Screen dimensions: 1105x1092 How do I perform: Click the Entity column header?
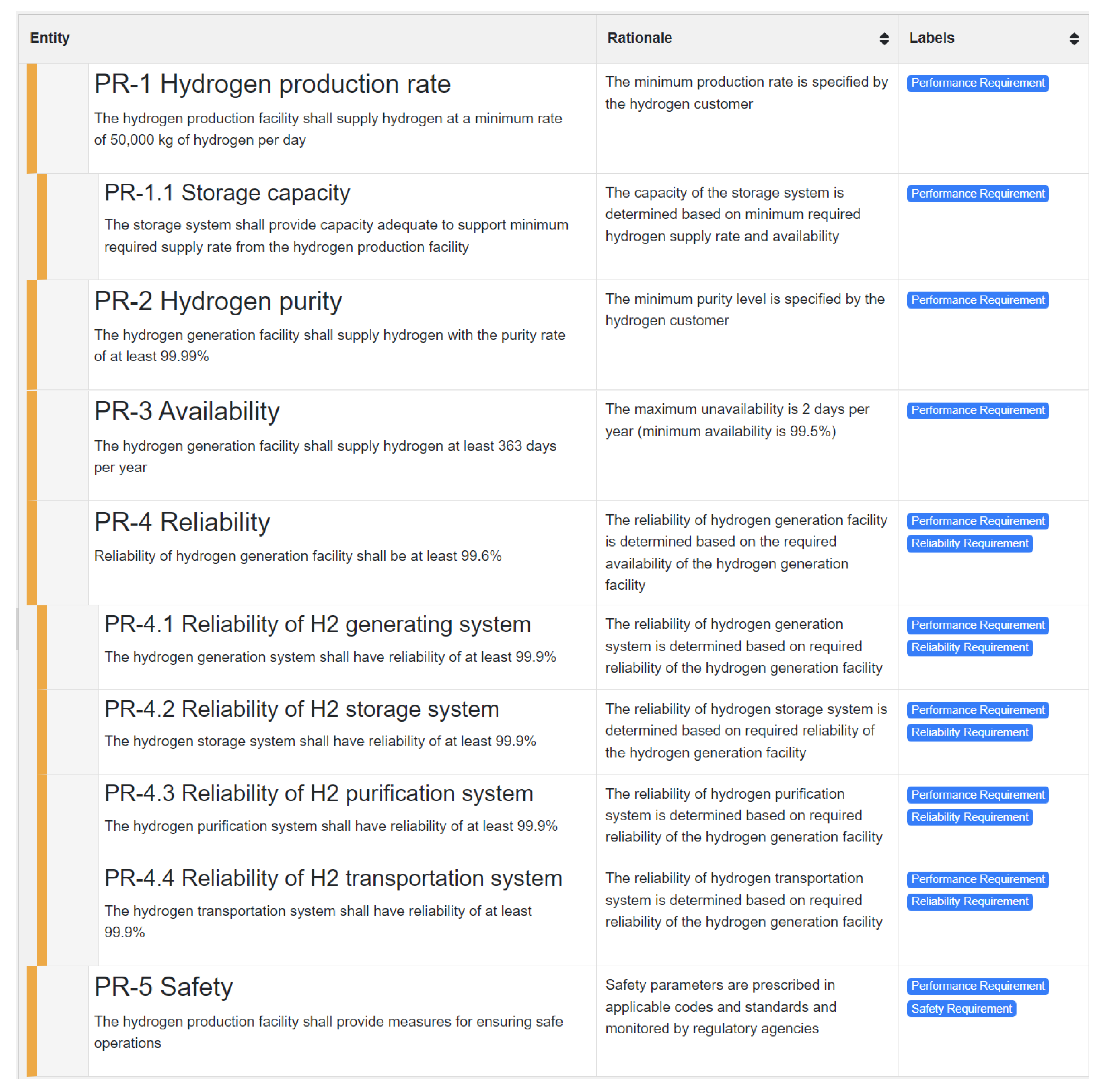pos(50,38)
